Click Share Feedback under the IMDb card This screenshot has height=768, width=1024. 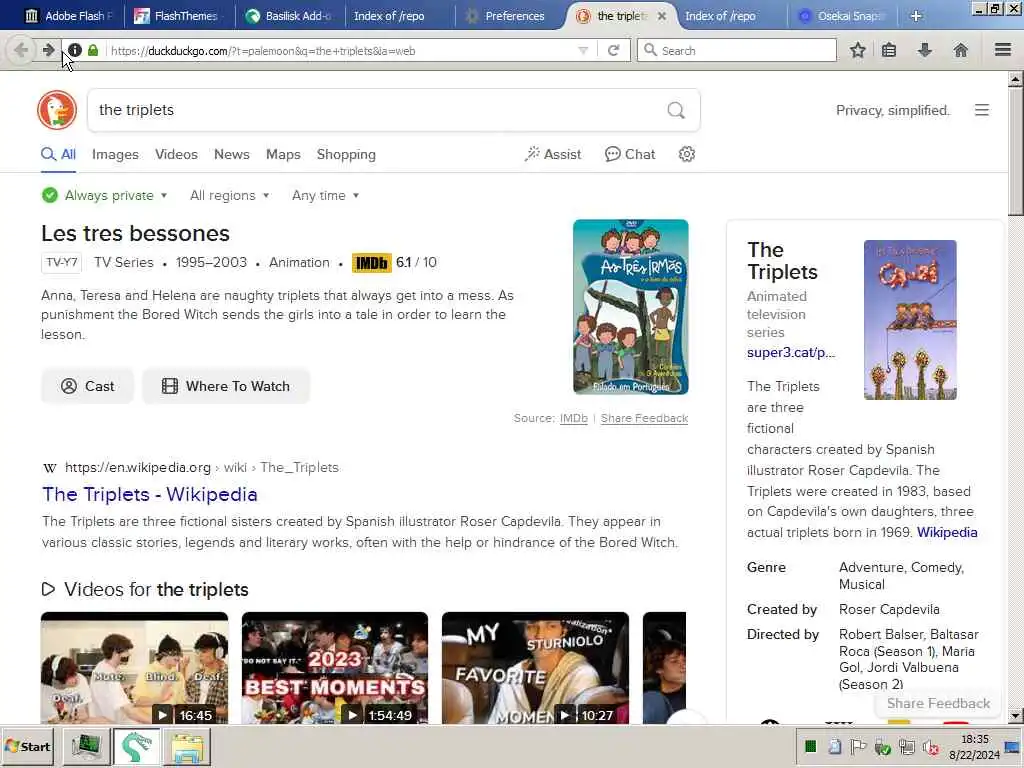click(x=644, y=418)
